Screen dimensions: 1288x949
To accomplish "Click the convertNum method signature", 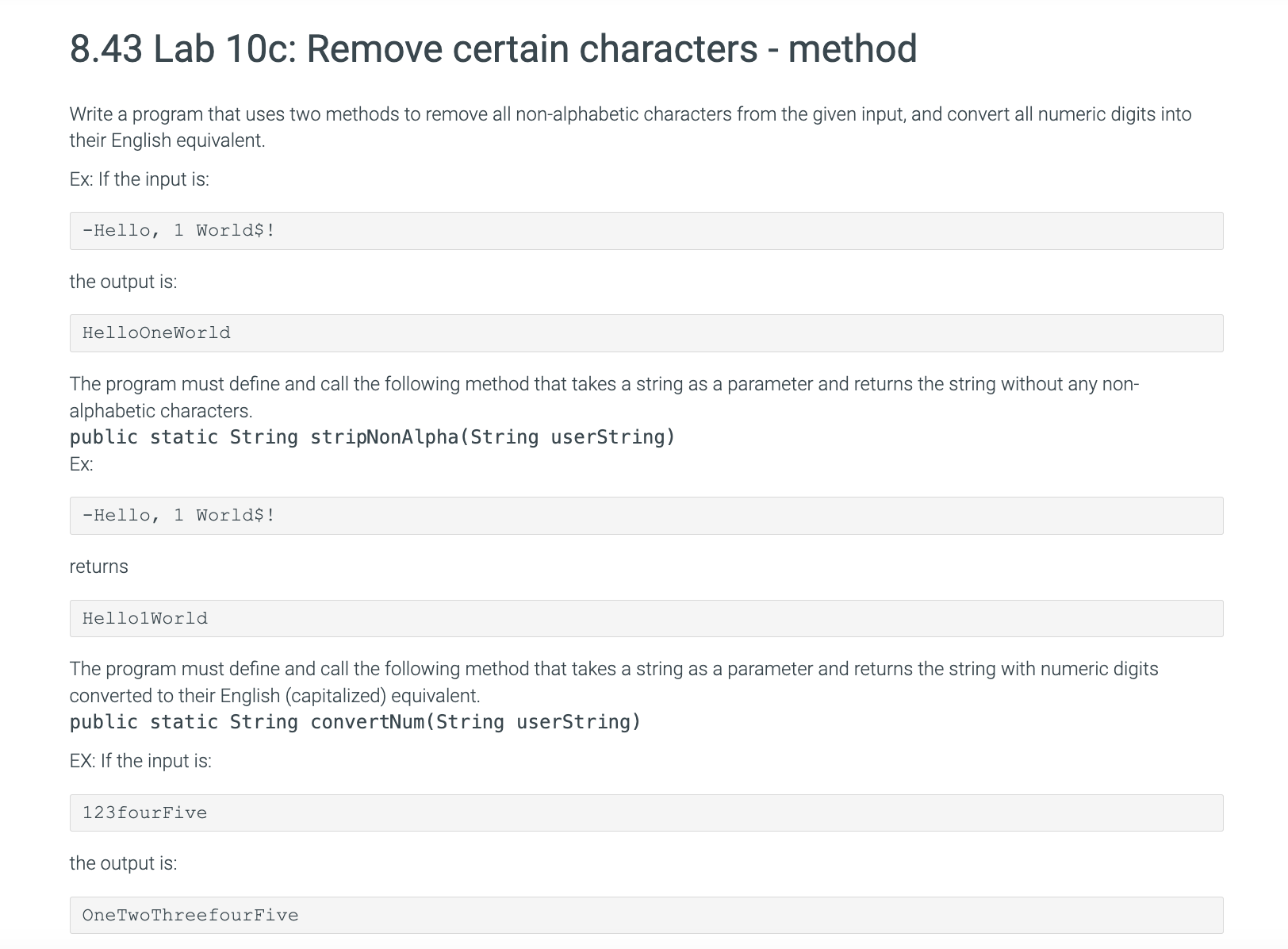I will pos(355,722).
